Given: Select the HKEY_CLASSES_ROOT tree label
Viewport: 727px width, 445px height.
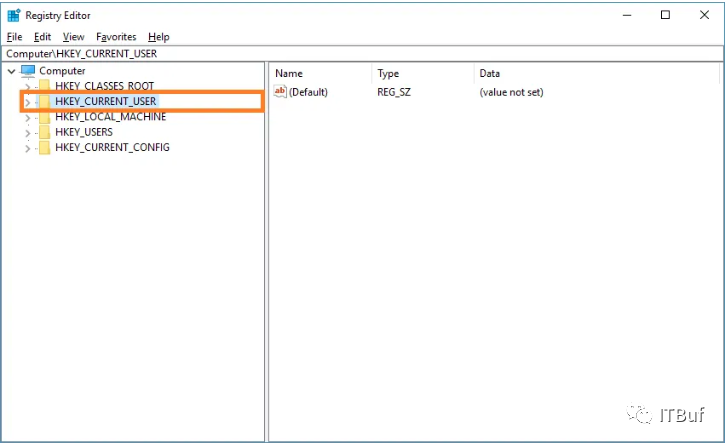Looking at the screenshot, I should coord(104,86).
